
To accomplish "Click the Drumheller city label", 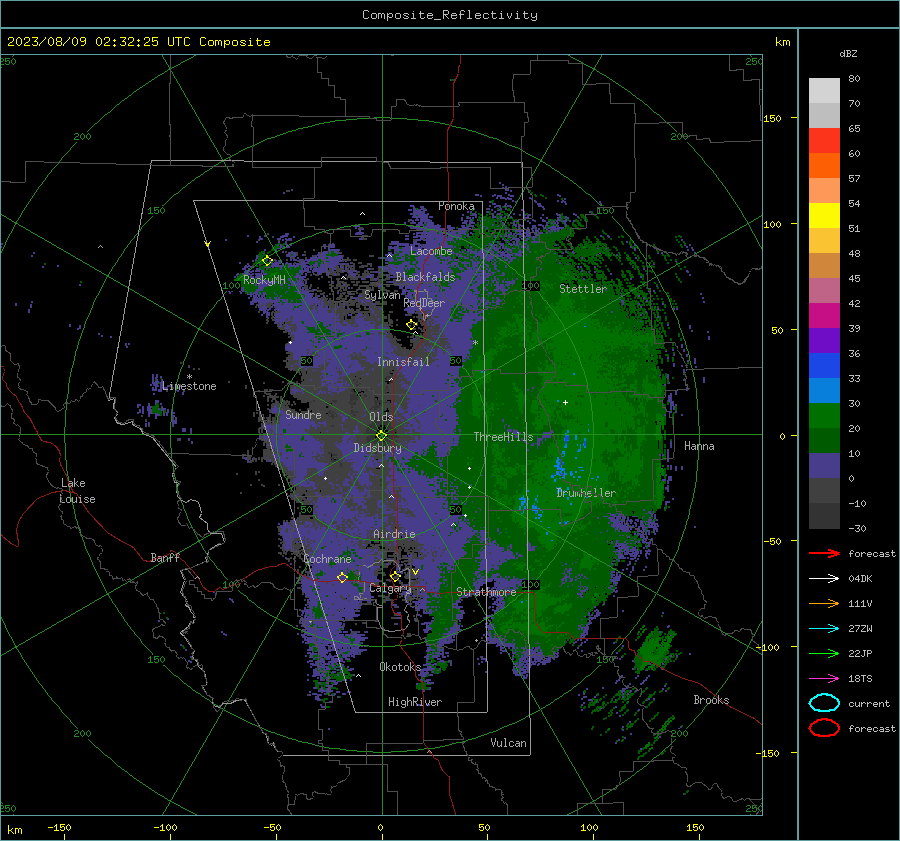I will coord(586,493).
